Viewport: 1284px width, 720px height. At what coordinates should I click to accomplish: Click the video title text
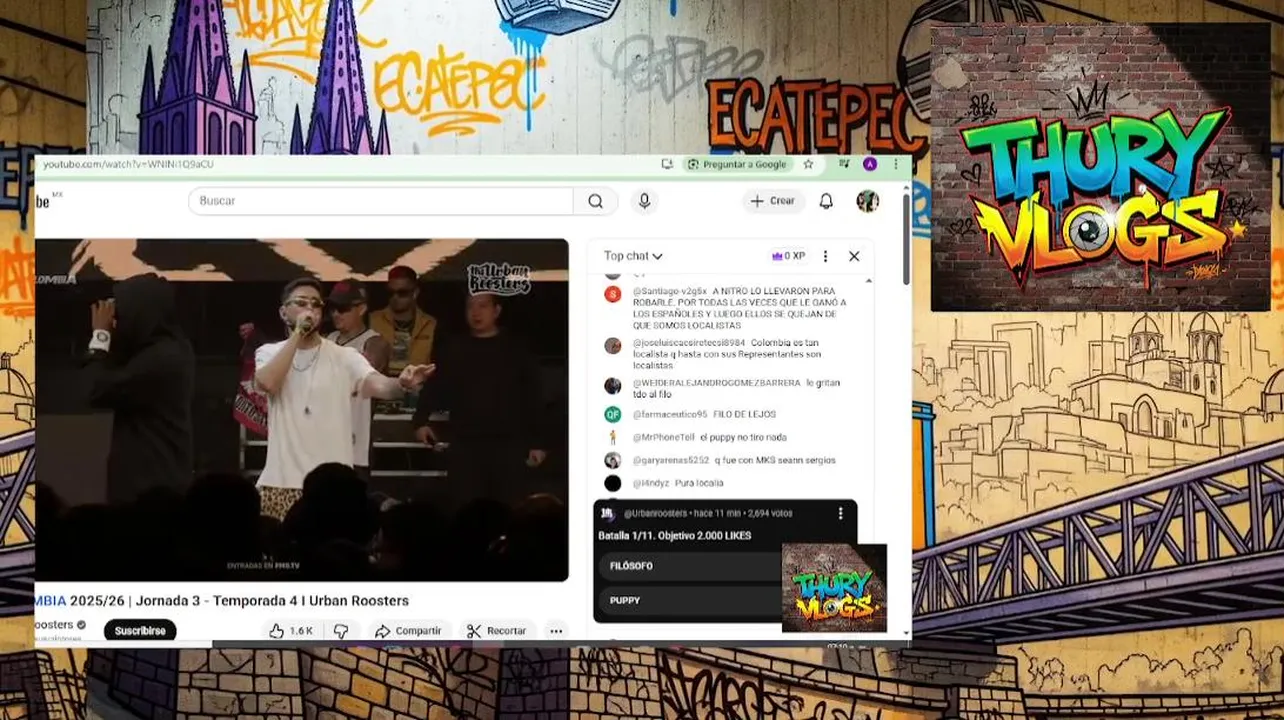point(222,601)
